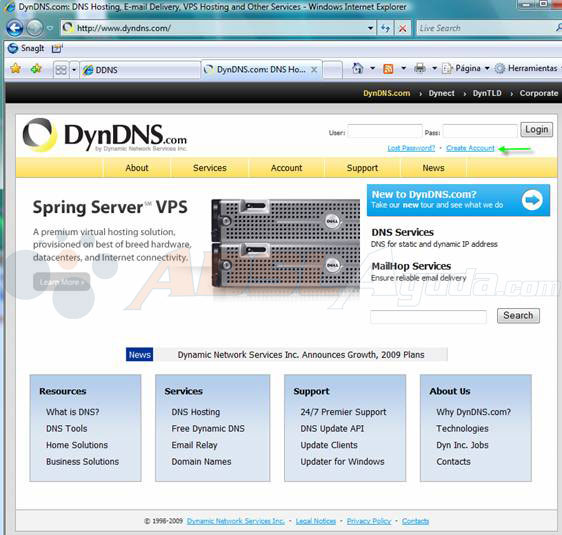Open the What is DNS? link
This screenshot has width=562, height=535.
point(72,412)
